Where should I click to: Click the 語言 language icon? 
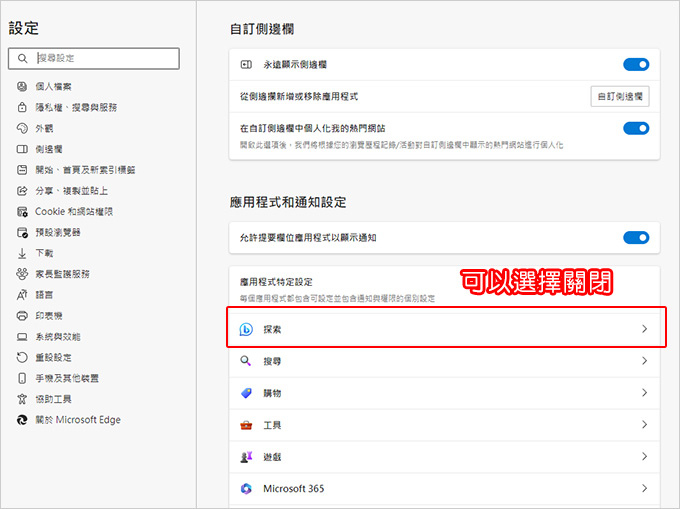pos(22,295)
